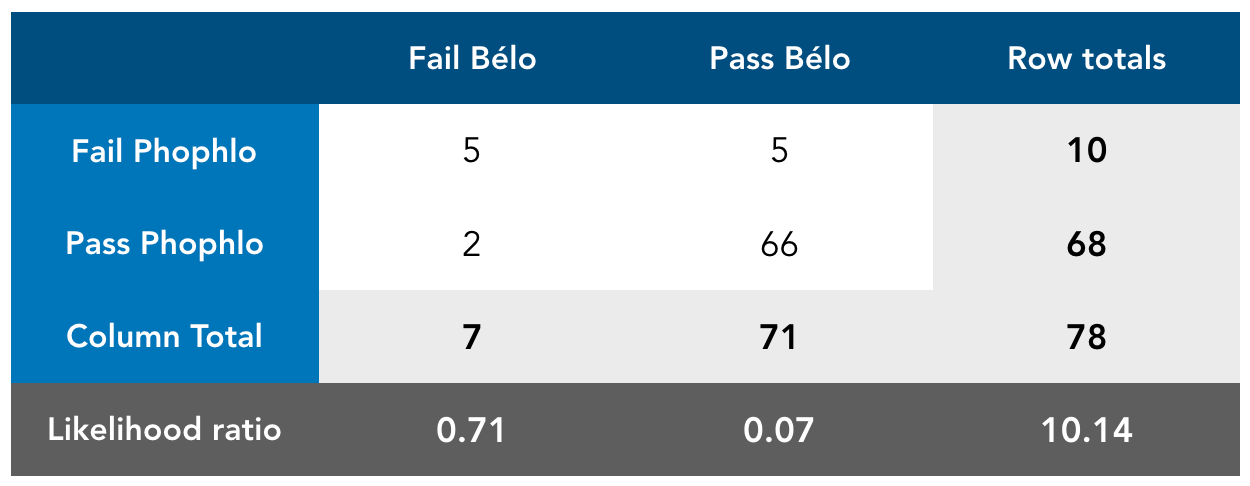The image size is (1250, 486).
Task: Select the column total value 71
Action: (x=779, y=336)
